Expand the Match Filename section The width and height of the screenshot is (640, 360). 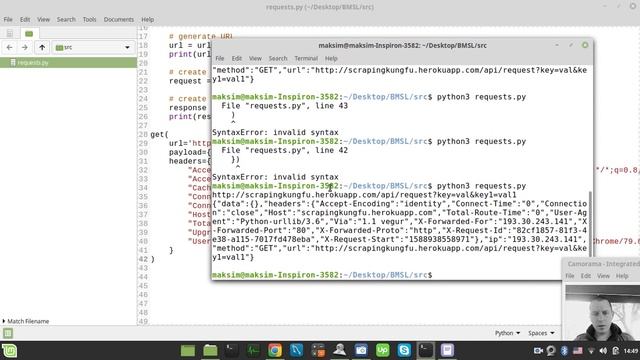click(25, 321)
